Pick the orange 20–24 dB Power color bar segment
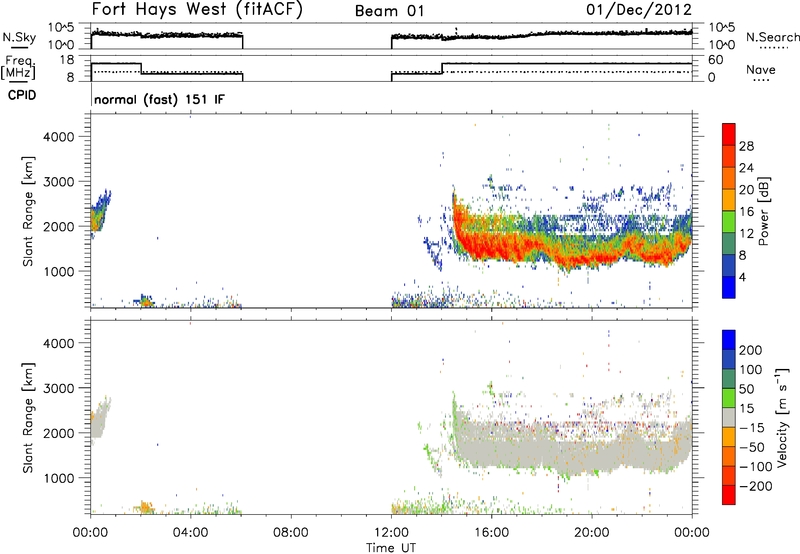Image resolution: width=800 pixels, height=554 pixels. coord(729,178)
